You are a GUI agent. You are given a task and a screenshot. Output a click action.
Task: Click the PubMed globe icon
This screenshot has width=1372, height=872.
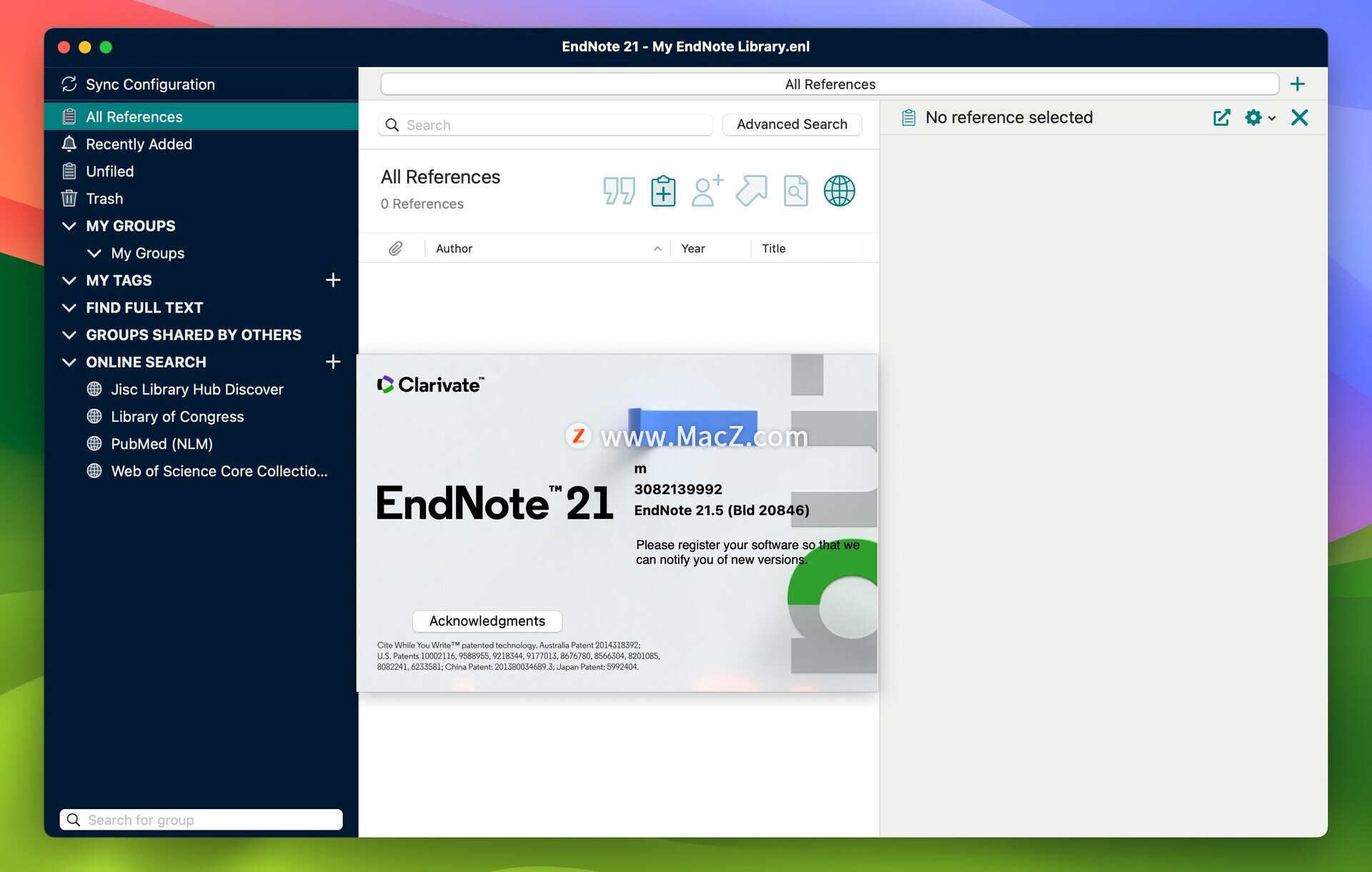point(94,443)
